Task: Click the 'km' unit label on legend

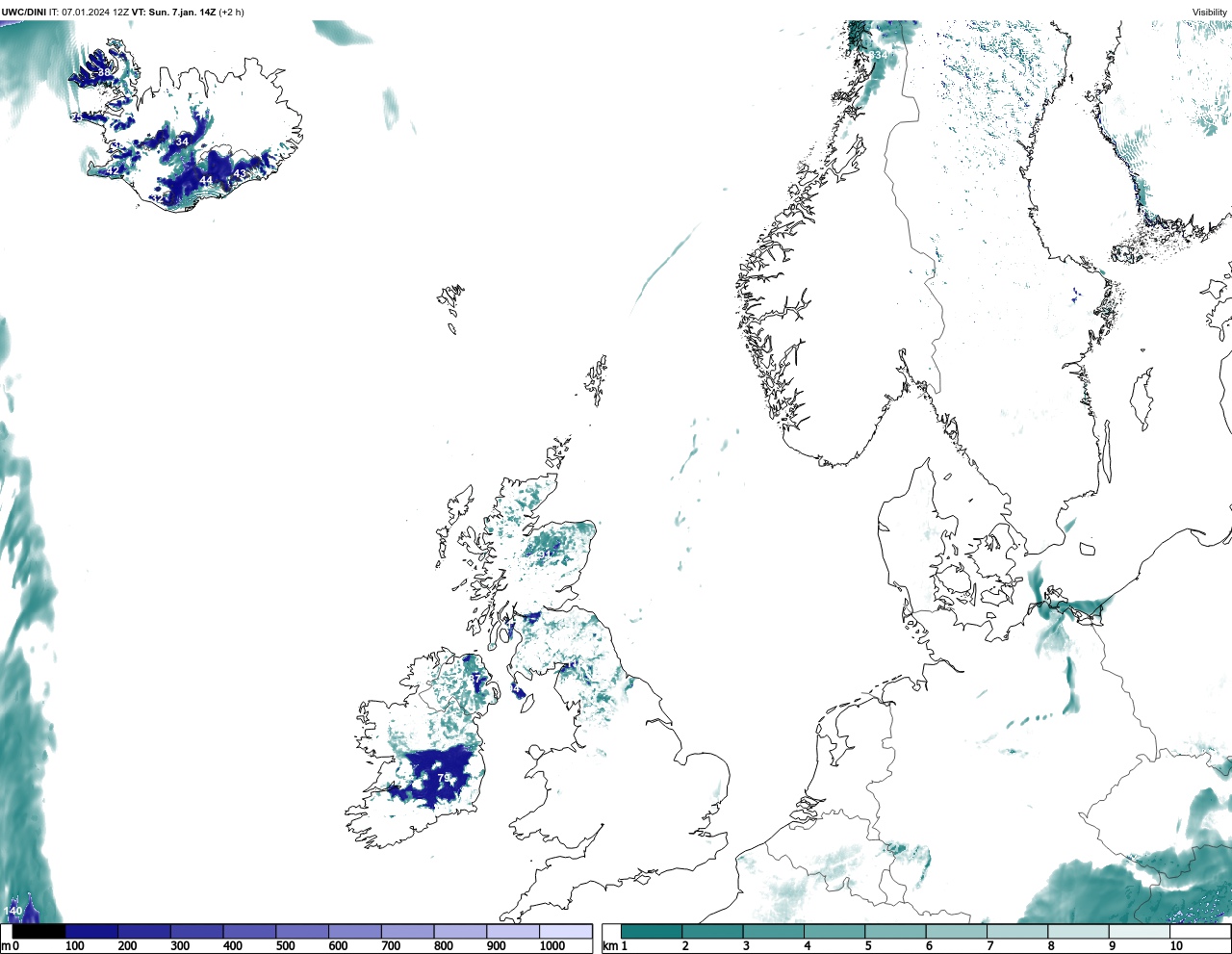Action: pyautogui.click(x=608, y=946)
